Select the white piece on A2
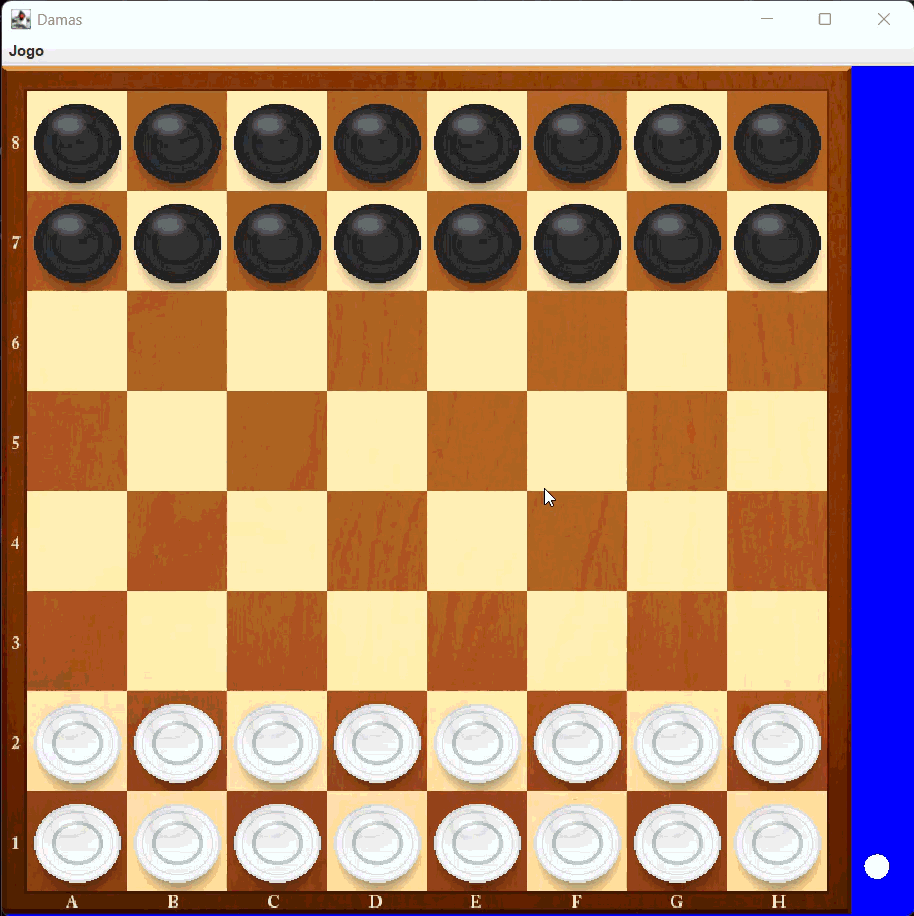The height and width of the screenshot is (916, 914). (77, 742)
